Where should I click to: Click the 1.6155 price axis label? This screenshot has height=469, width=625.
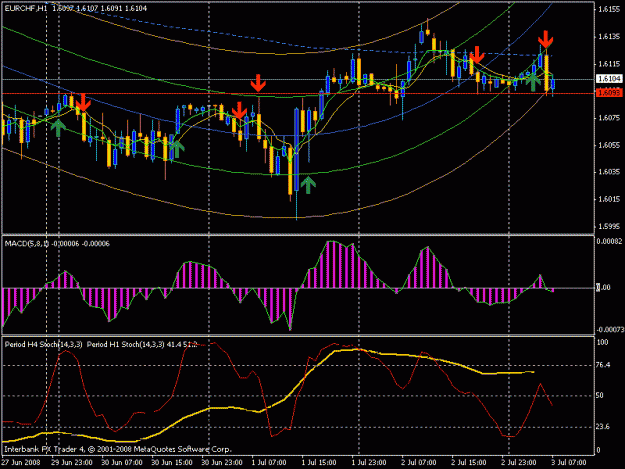point(609,9)
